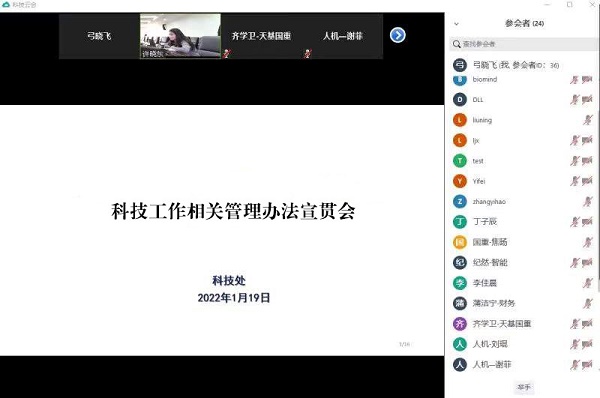
Task: Click the 参会者 (24) panel header
Action: point(524,23)
